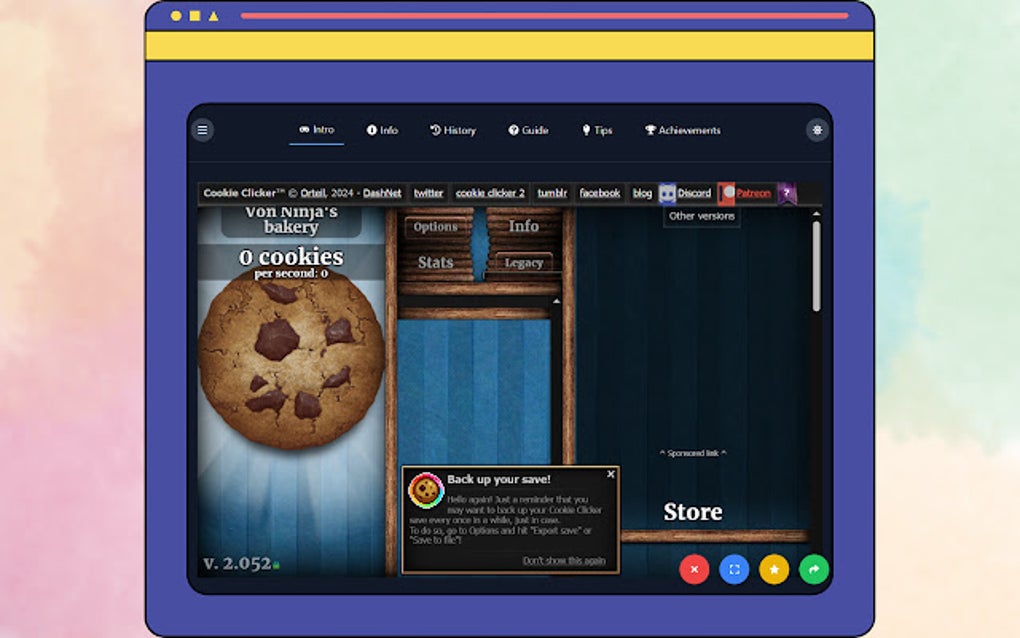Open the hamburger menu icon
1020x638 pixels.
click(203, 130)
